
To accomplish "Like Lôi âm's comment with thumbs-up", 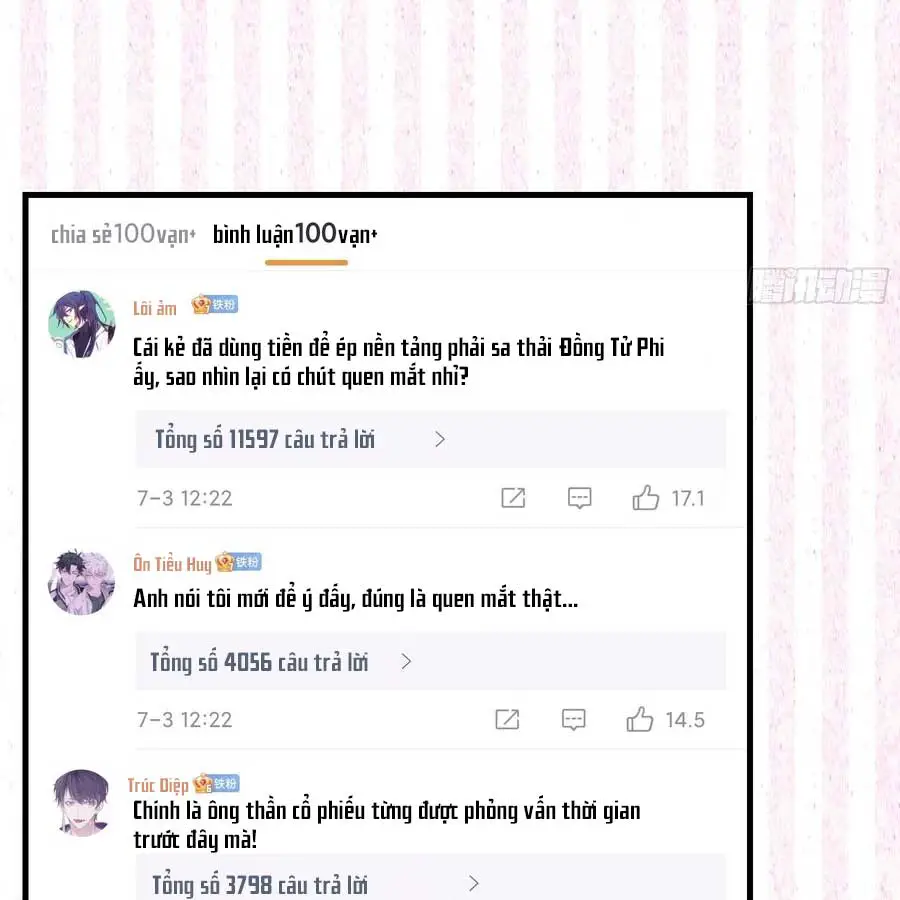I will (x=646, y=497).
